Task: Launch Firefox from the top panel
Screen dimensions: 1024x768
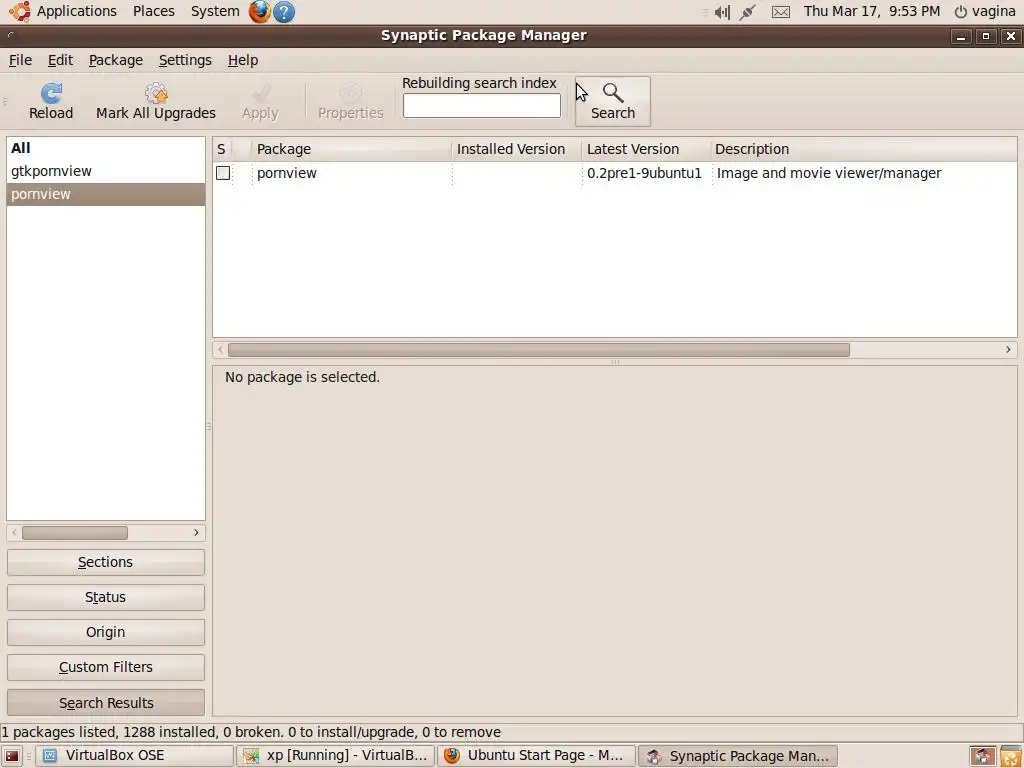Action: [x=259, y=11]
